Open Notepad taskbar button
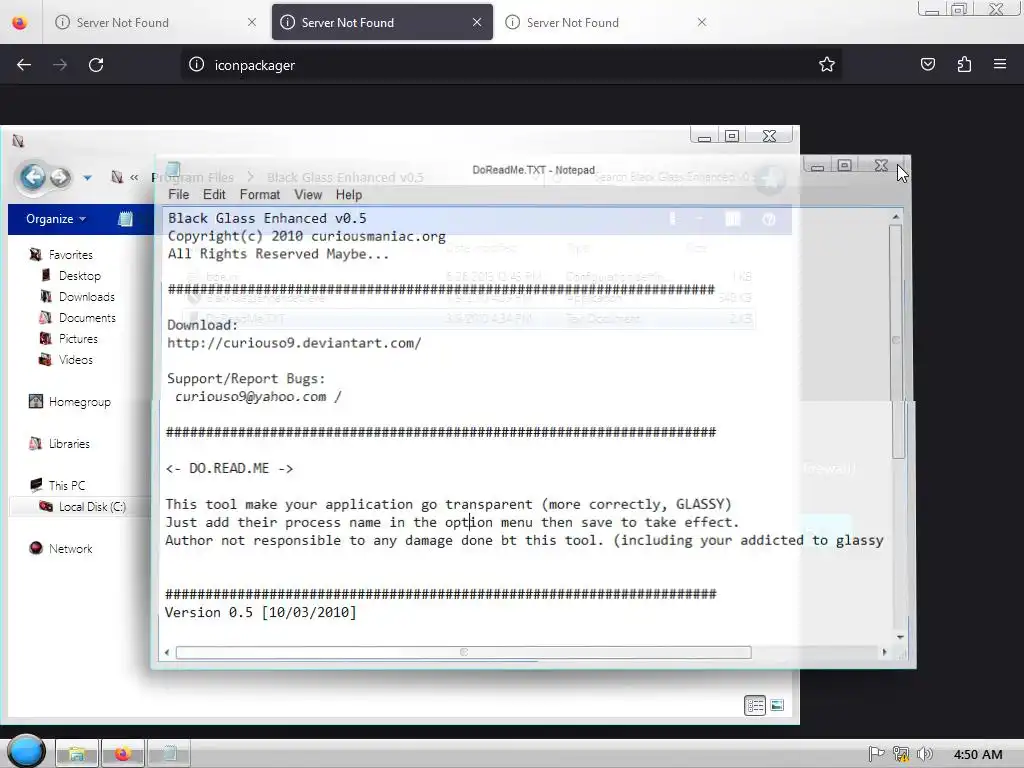Screen dimensions: 1024x768 tap(169, 754)
